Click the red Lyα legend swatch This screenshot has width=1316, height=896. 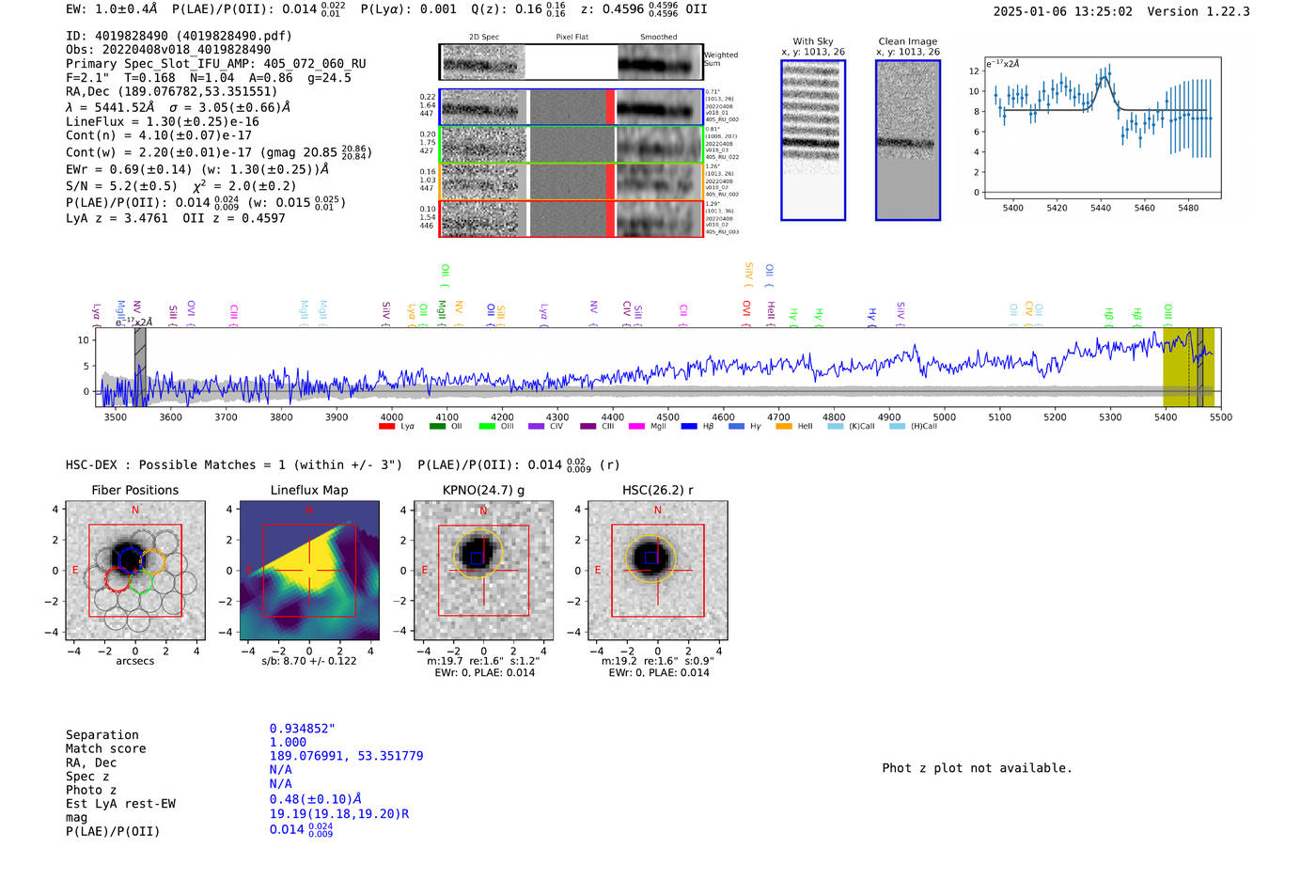coord(386,427)
